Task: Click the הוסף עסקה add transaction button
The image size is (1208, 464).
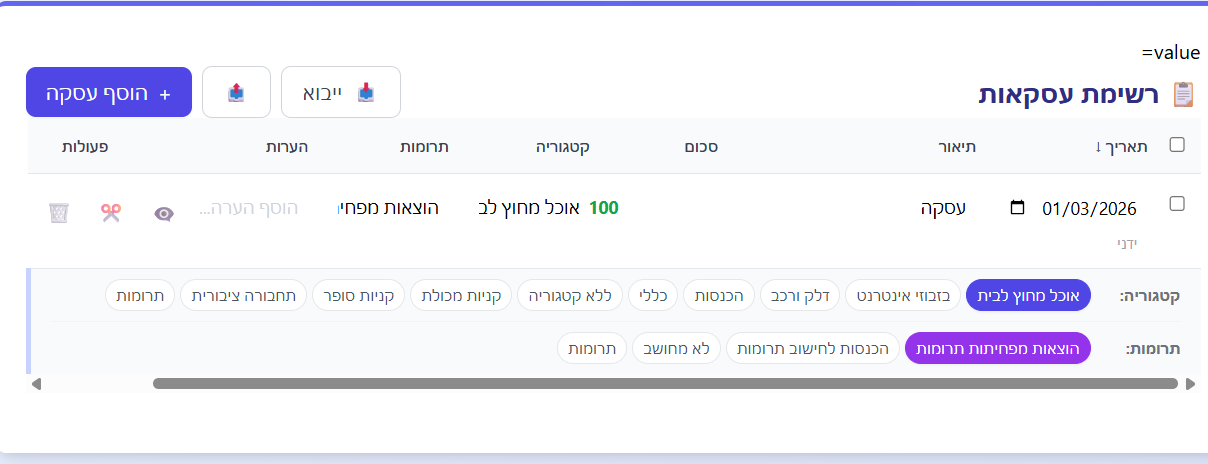Action: [109, 92]
